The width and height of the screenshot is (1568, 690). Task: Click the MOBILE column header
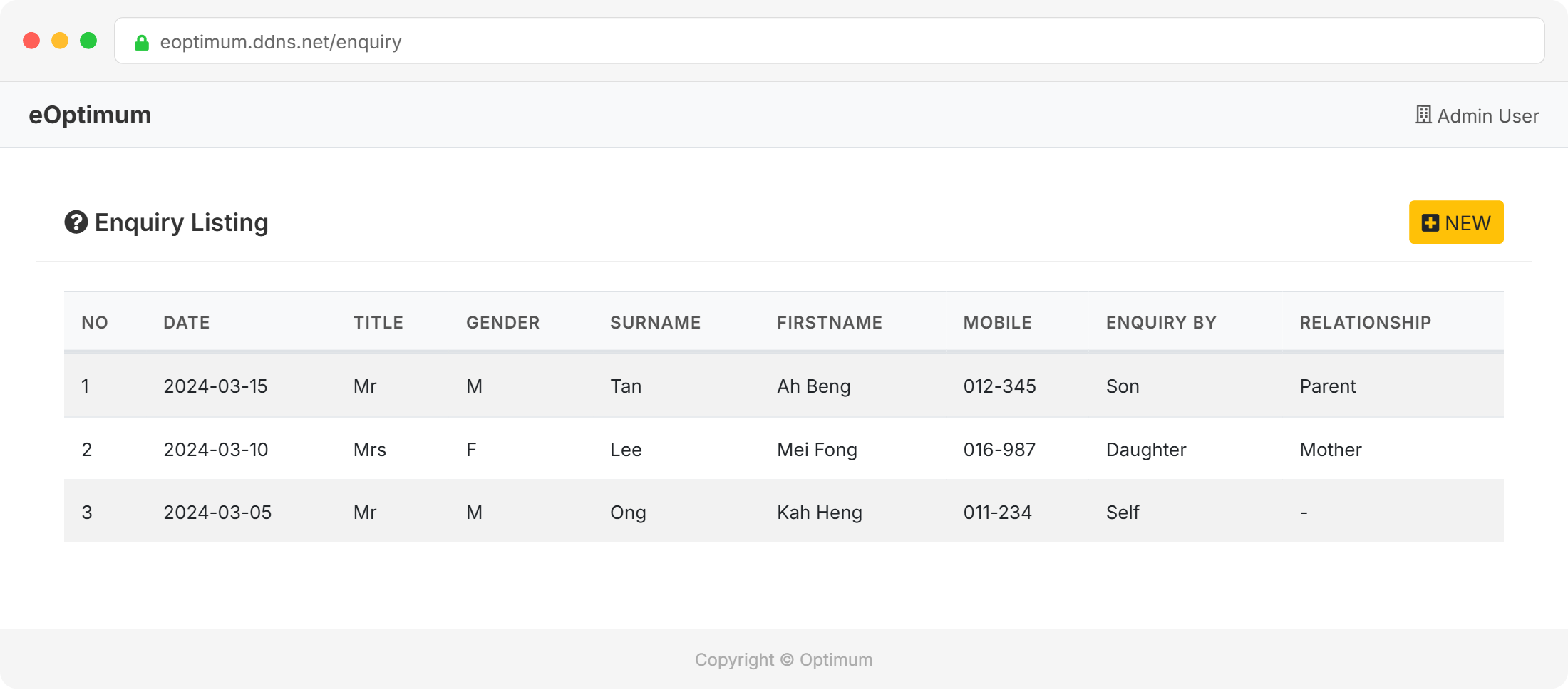tap(997, 323)
